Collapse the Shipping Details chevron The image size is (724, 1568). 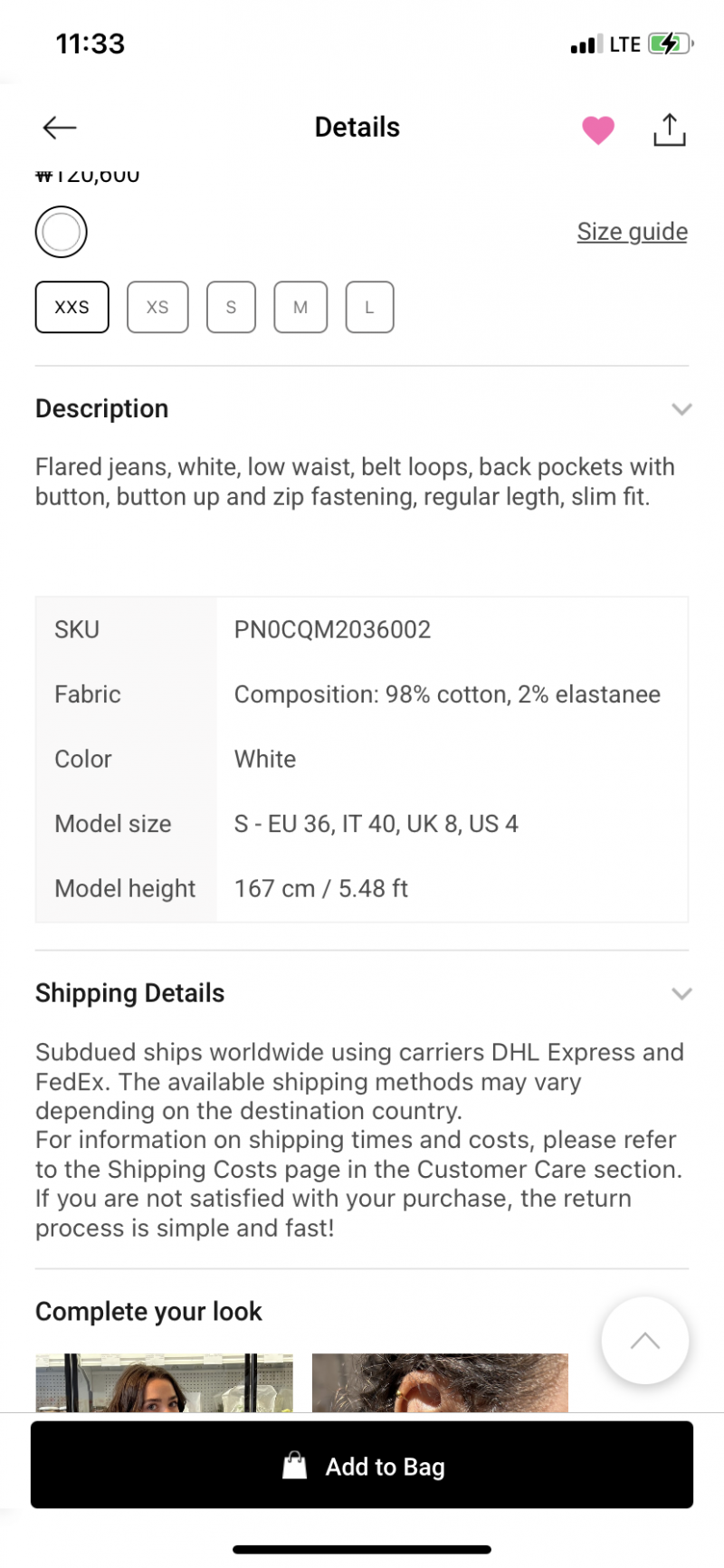[681, 994]
